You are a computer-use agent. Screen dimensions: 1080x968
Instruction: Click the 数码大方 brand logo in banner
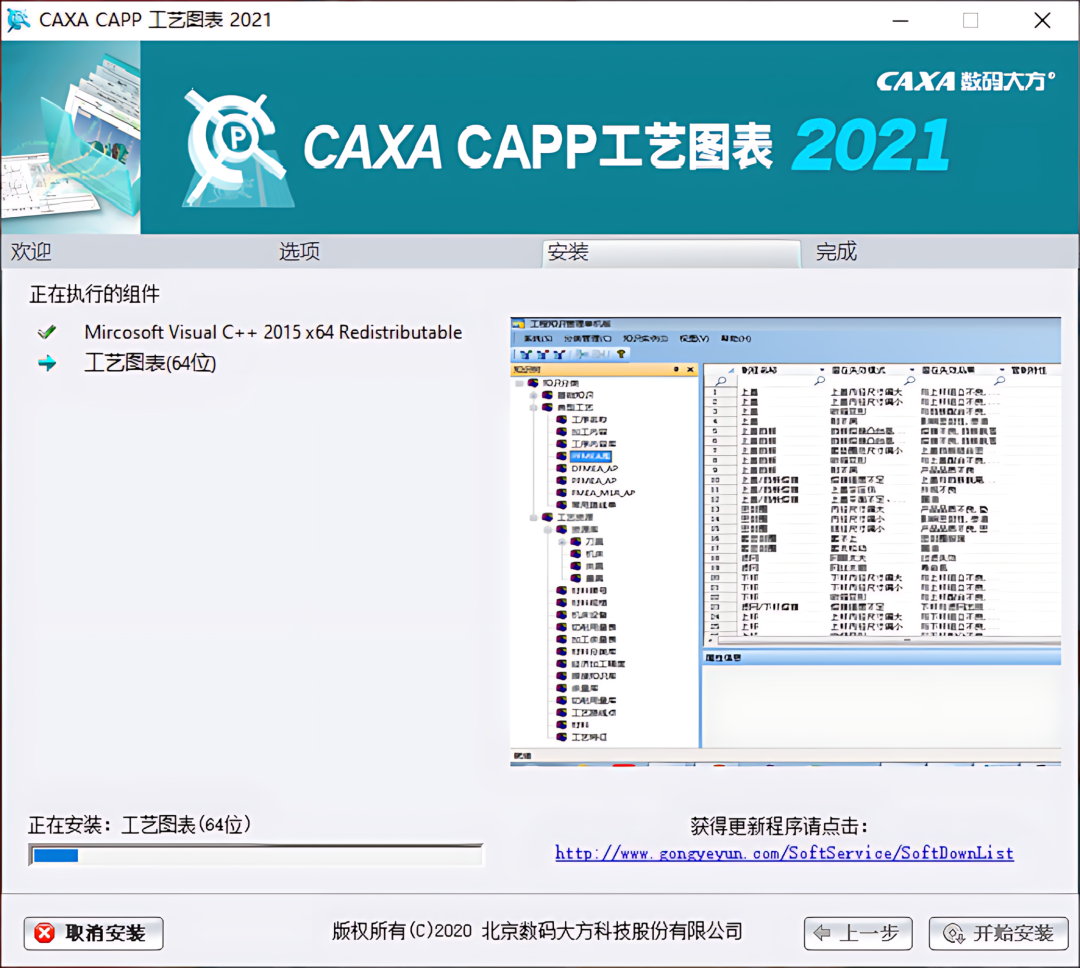click(965, 81)
